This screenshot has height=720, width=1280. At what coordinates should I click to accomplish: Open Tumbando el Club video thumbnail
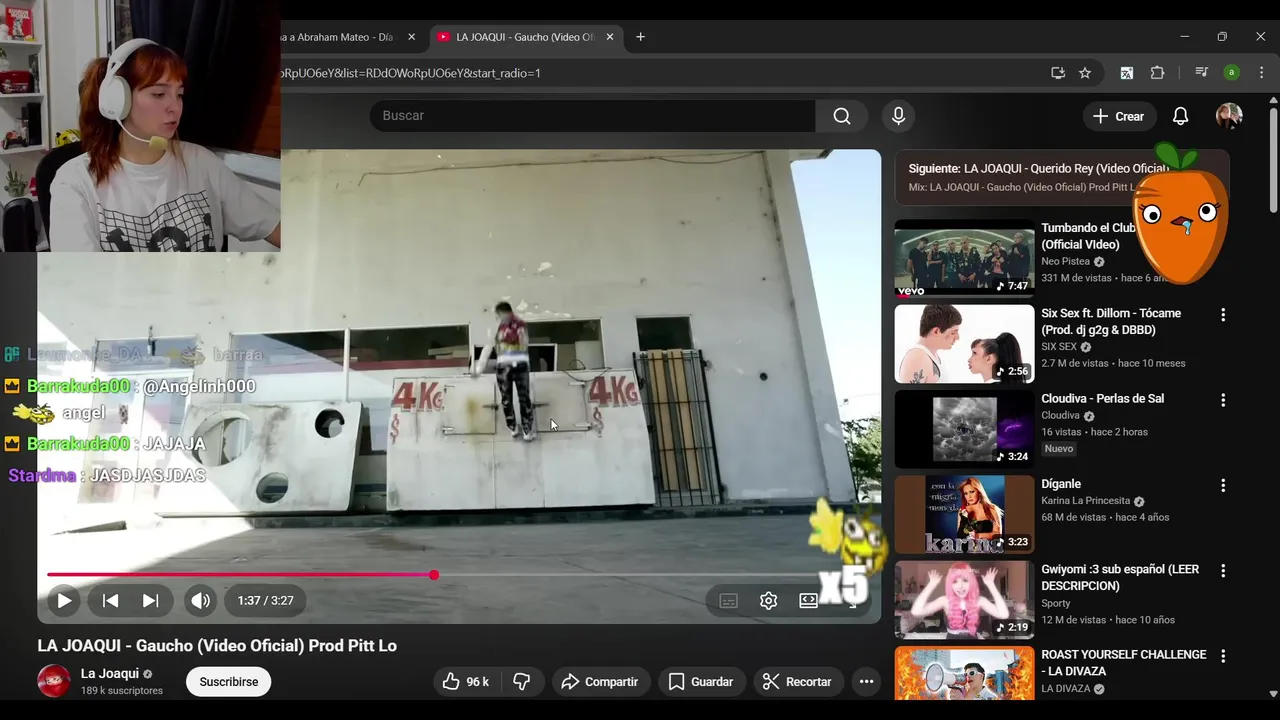click(x=964, y=258)
